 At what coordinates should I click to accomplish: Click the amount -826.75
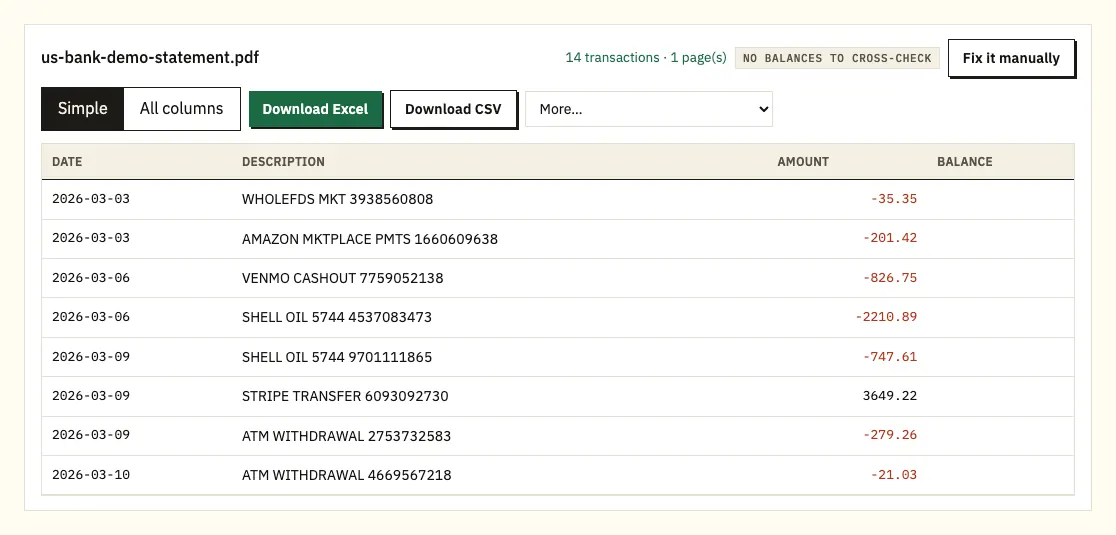pos(890,278)
